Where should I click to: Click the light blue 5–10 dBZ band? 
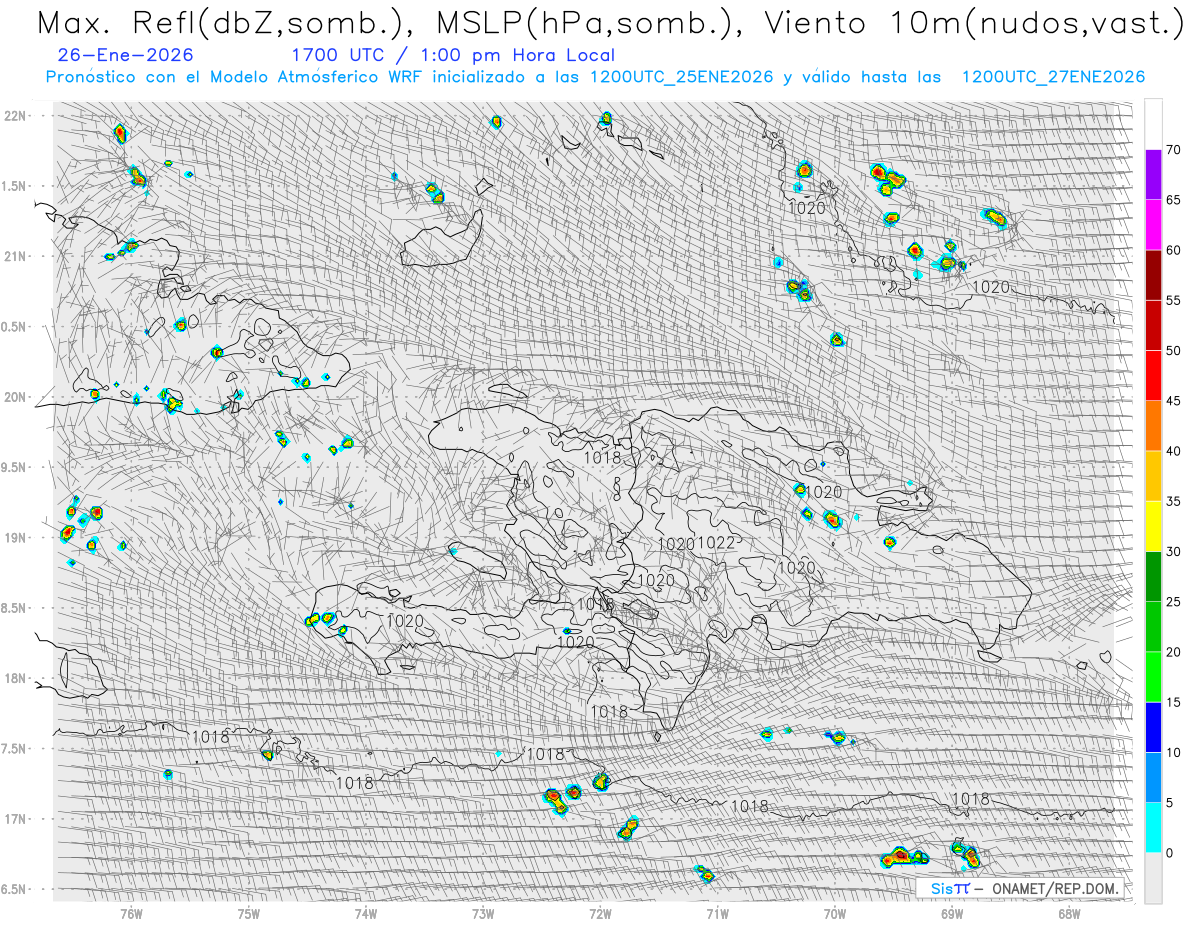[x=1153, y=777]
